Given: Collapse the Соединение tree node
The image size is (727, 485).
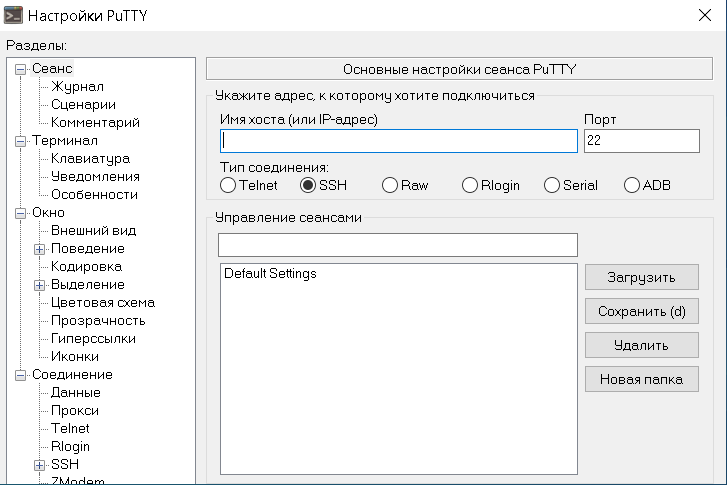Looking at the screenshot, I should [x=20, y=375].
